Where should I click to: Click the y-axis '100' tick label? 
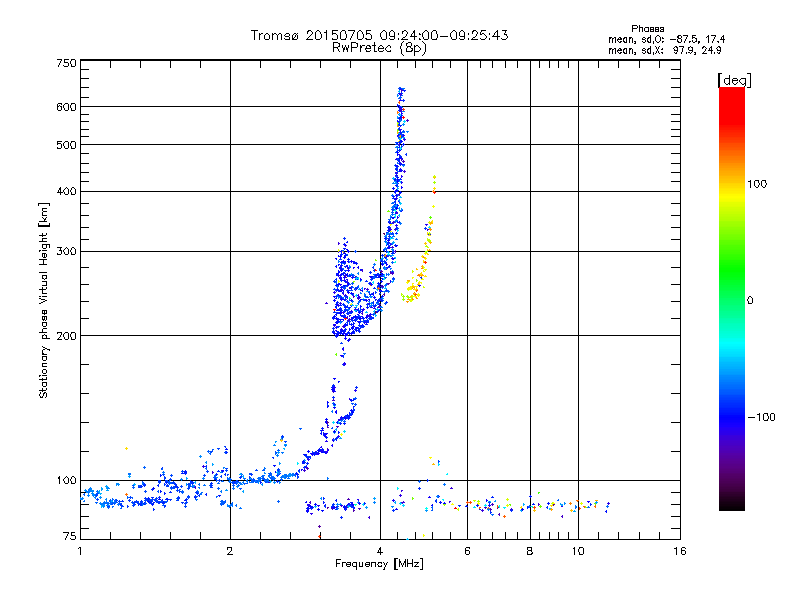click(x=66, y=481)
